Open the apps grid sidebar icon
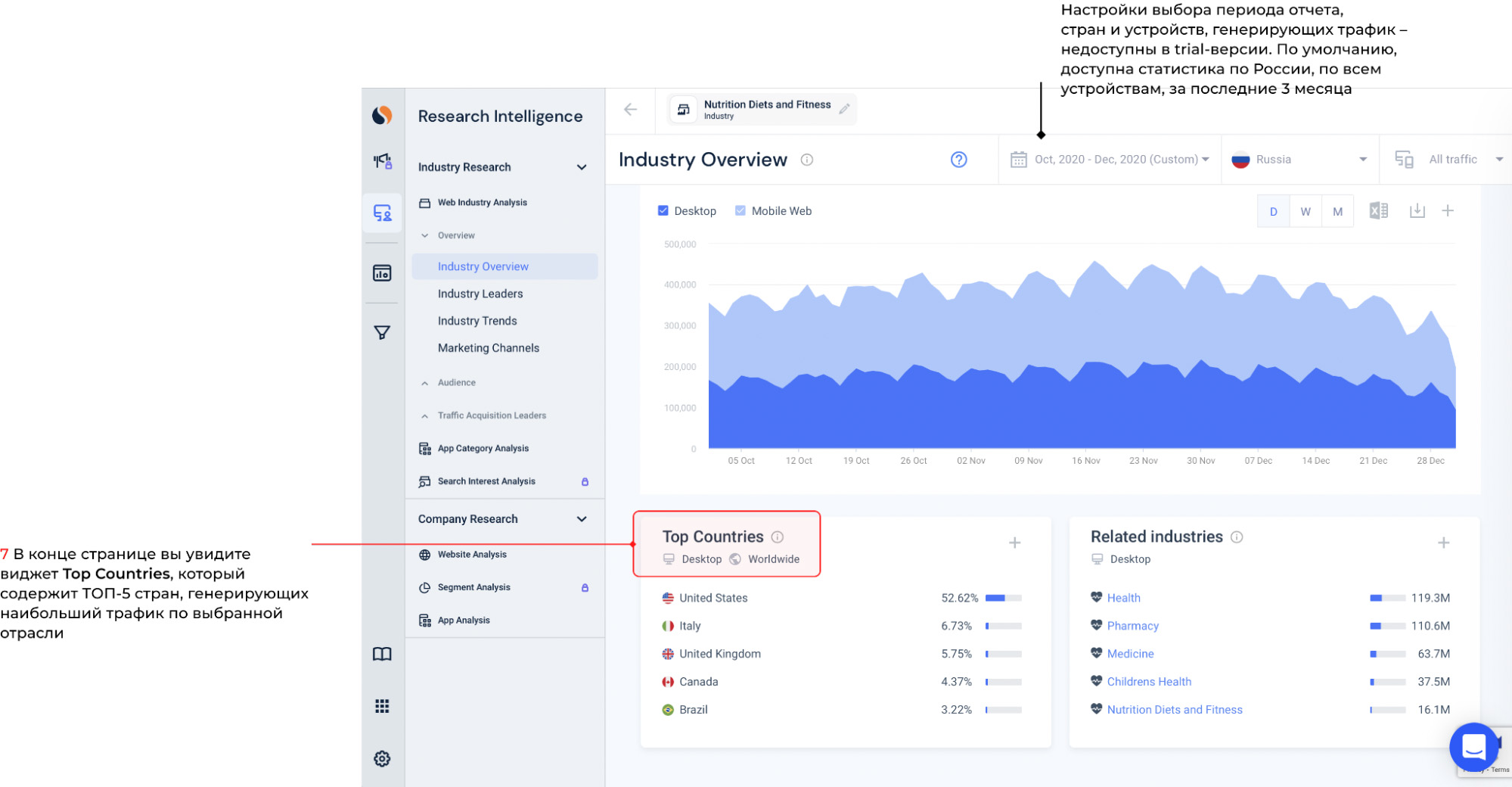 pos(382,706)
